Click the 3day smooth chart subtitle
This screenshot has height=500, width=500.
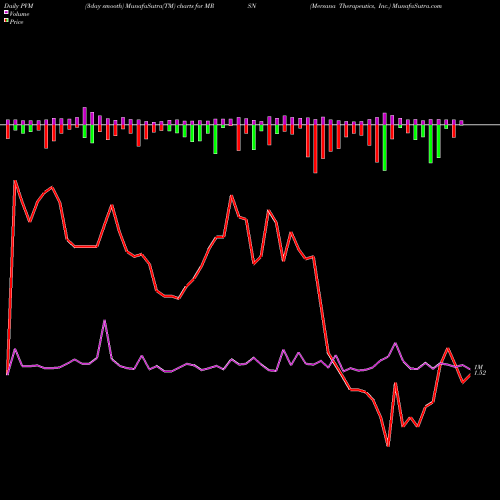105,6
